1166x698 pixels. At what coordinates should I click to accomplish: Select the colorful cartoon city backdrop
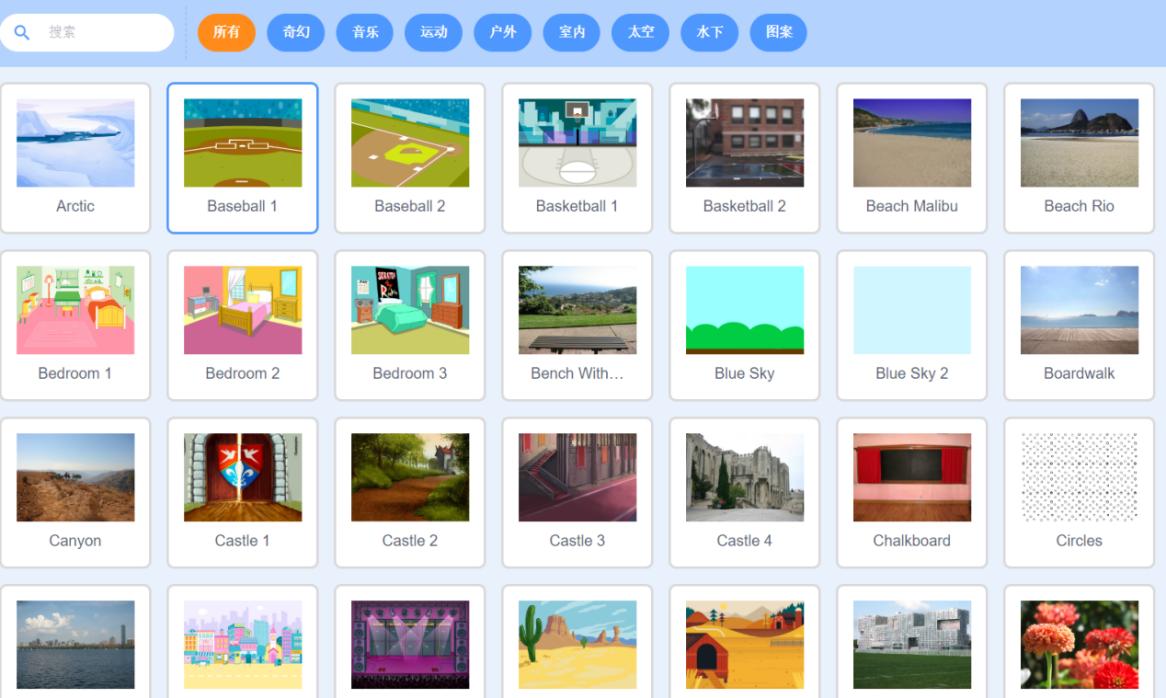(242, 642)
